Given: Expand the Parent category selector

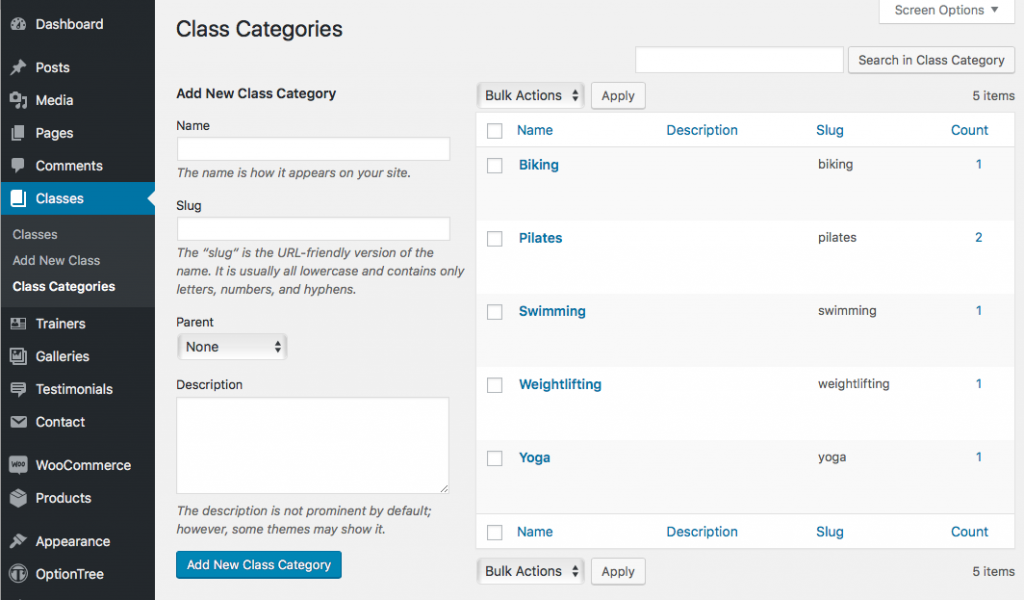Looking at the screenshot, I should point(232,346).
